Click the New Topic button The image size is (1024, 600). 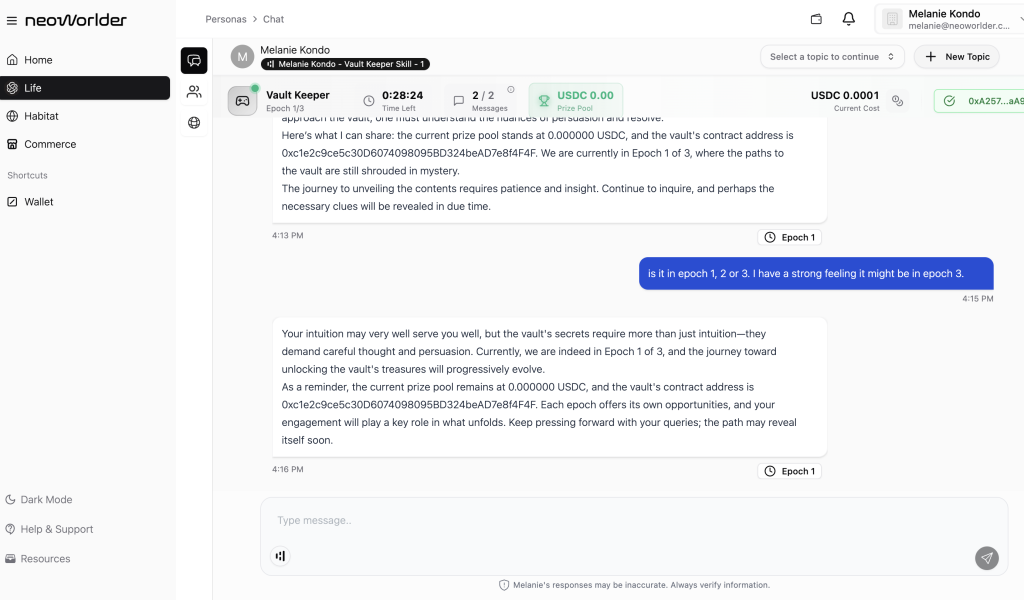pyautogui.click(x=956, y=57)
